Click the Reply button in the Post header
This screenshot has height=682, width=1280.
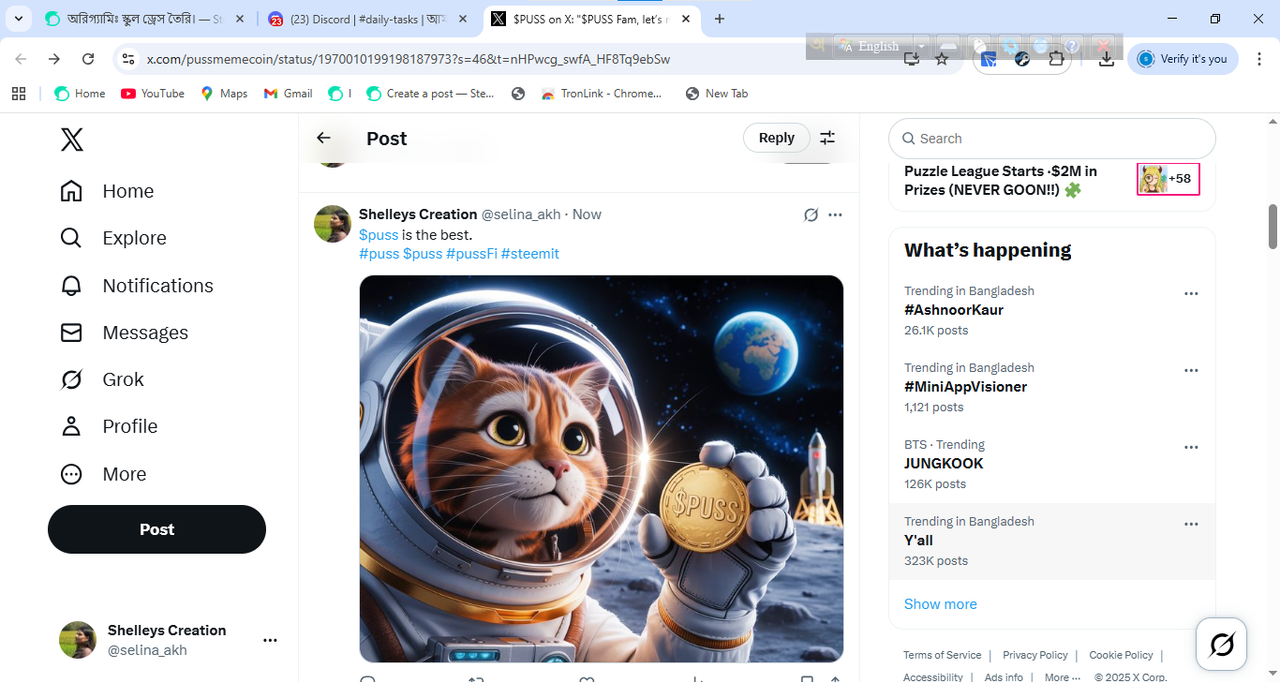click(777, 138)
